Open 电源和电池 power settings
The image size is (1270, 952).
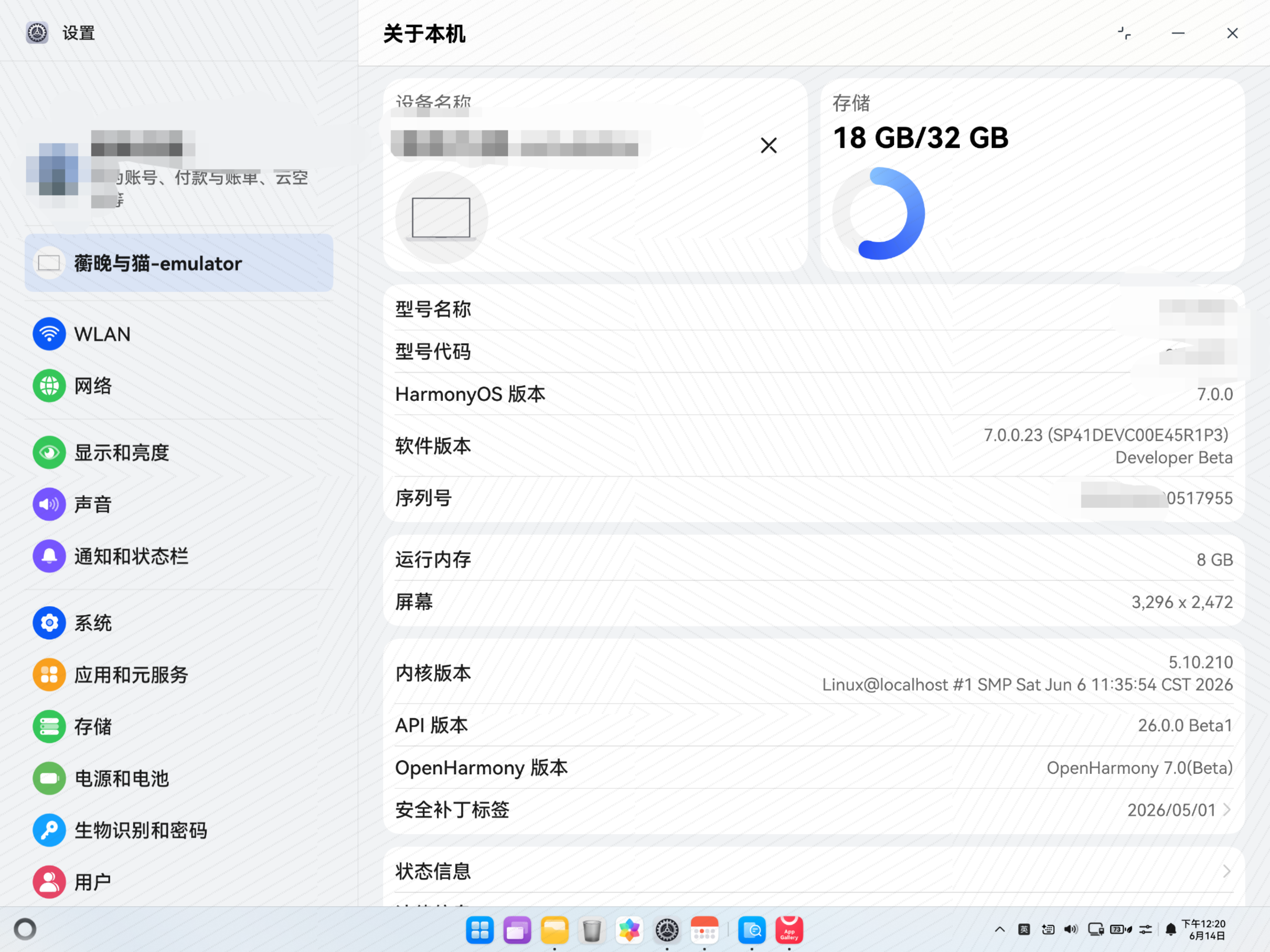click(178, 778)
